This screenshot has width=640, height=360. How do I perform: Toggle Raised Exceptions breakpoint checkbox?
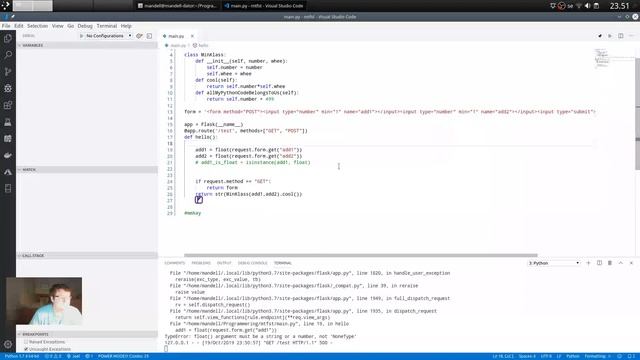click(x=26, y=342)
